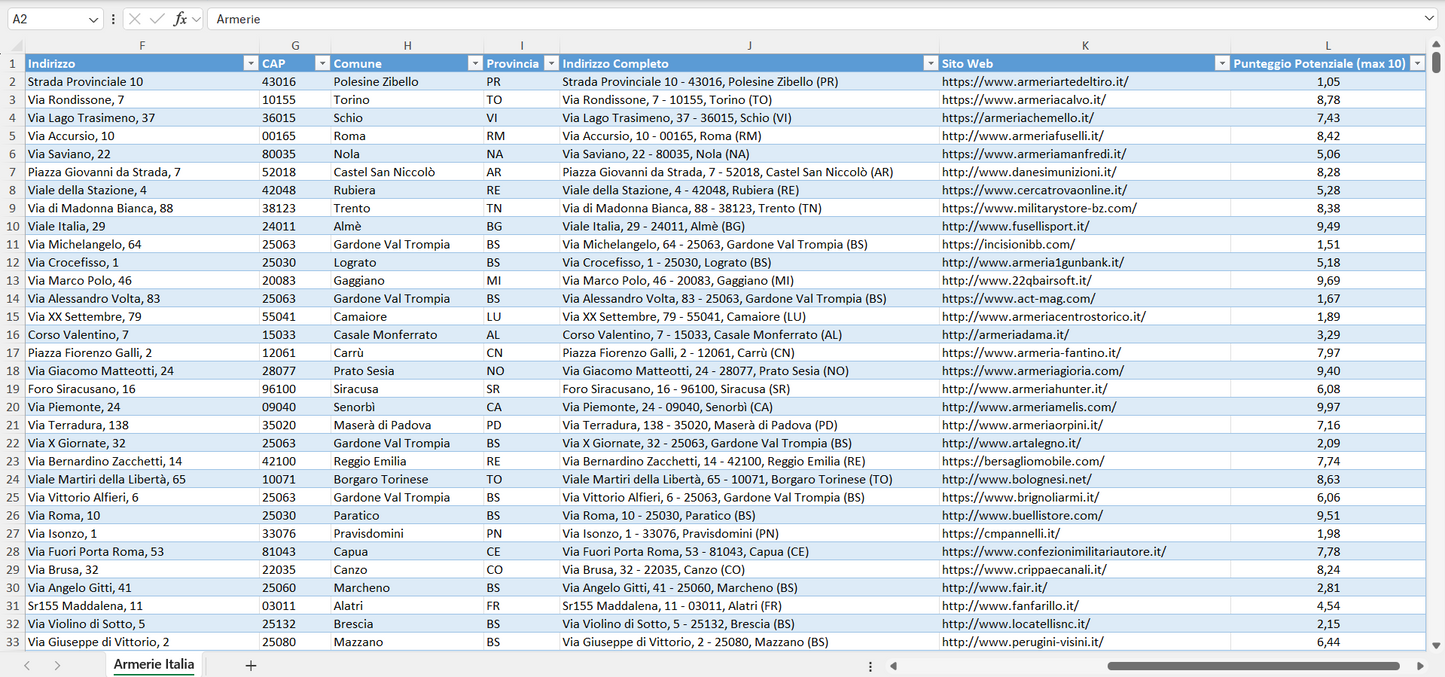Open the Sito Web column filter menu
1445x677 pixels.
[1222, 62]
